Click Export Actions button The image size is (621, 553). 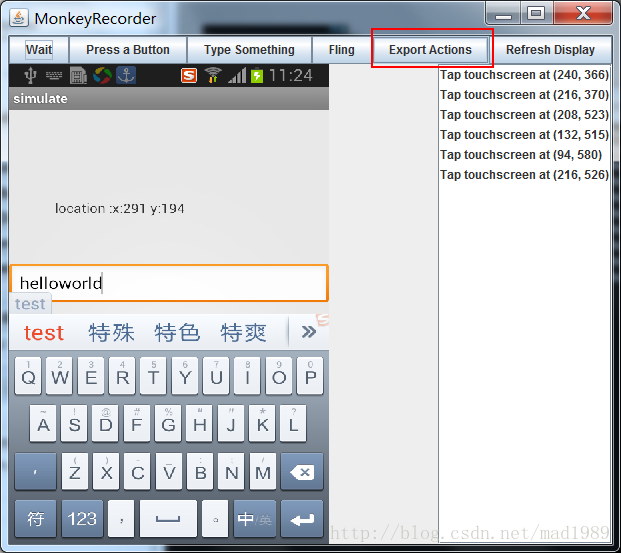pos(431,50)
